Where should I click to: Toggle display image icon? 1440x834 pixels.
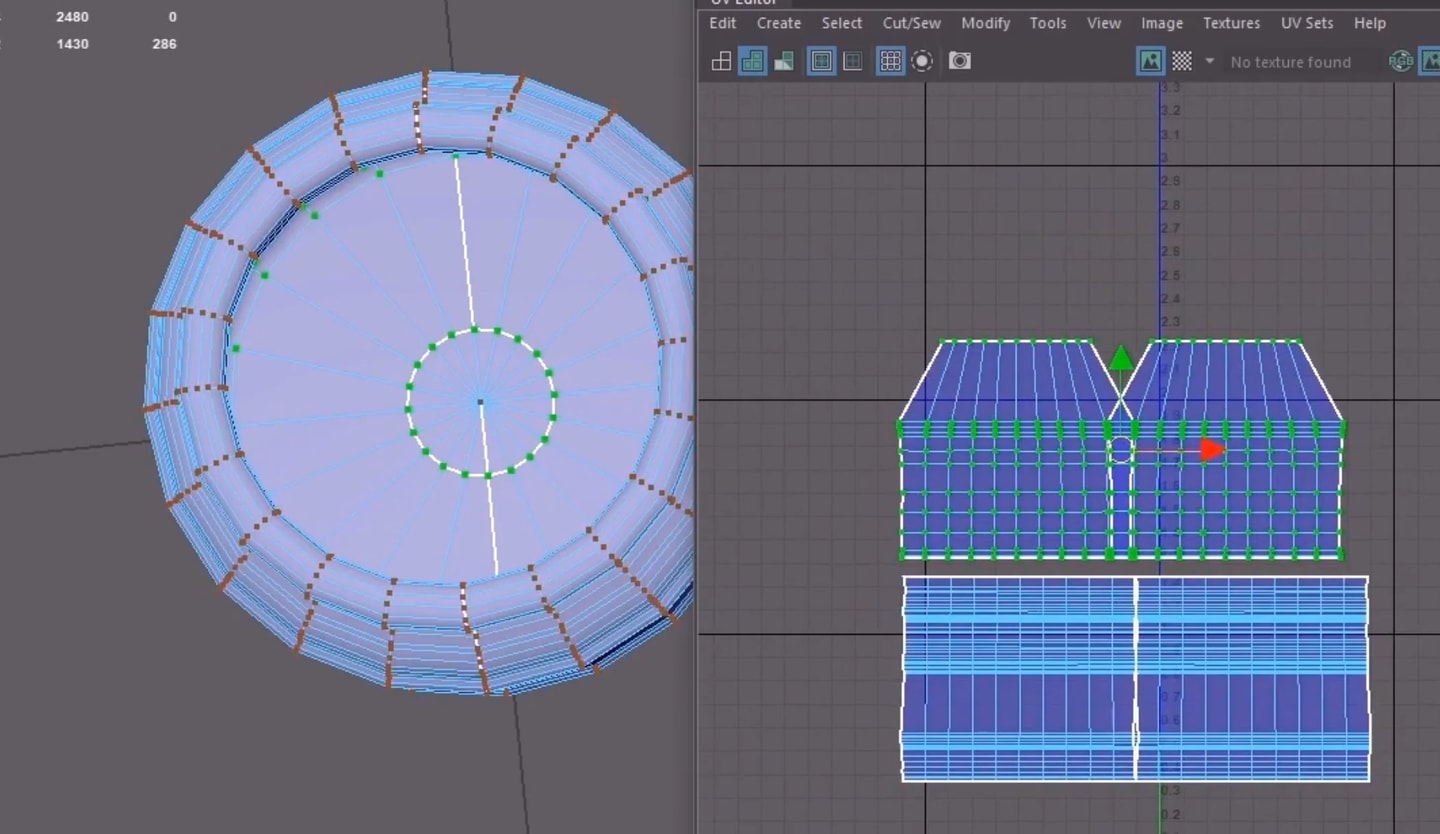pyautogui.click(x=1151, y=61)
